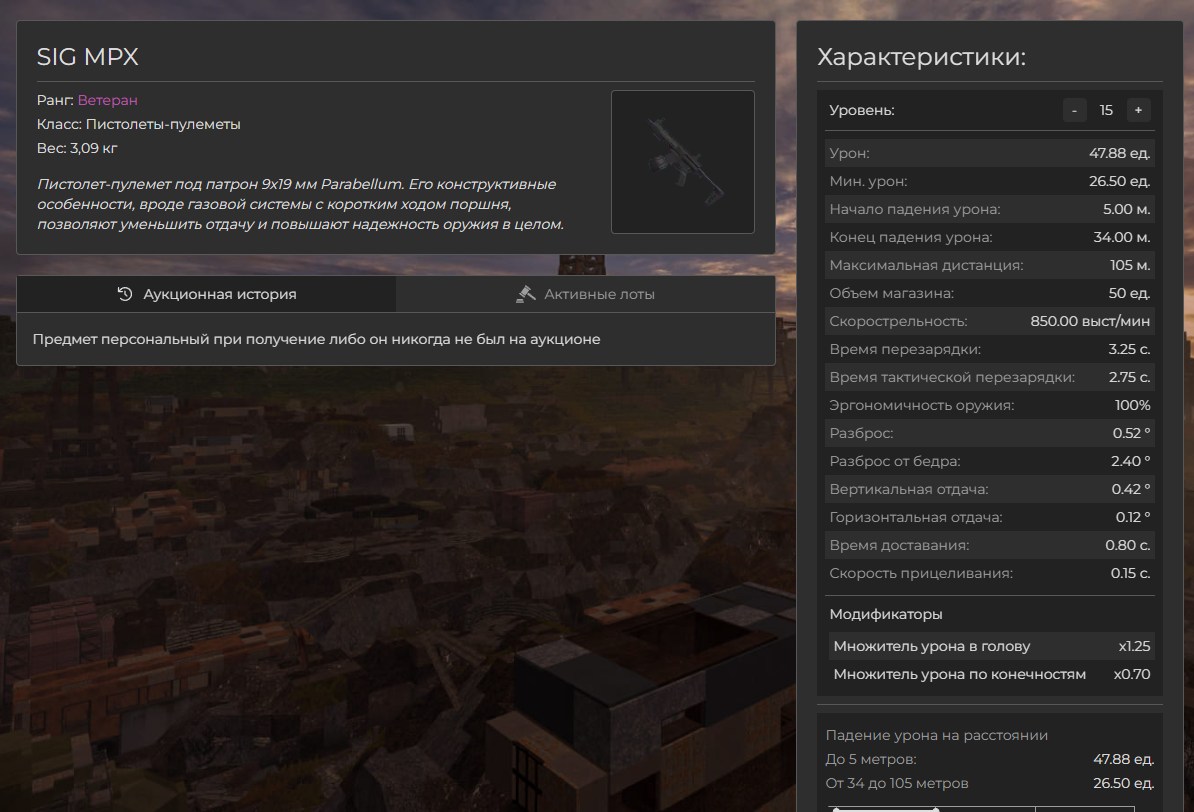Decrease level with the minus button
1194x812 pixels.
pyautogui.click(x=1074, y=110)
